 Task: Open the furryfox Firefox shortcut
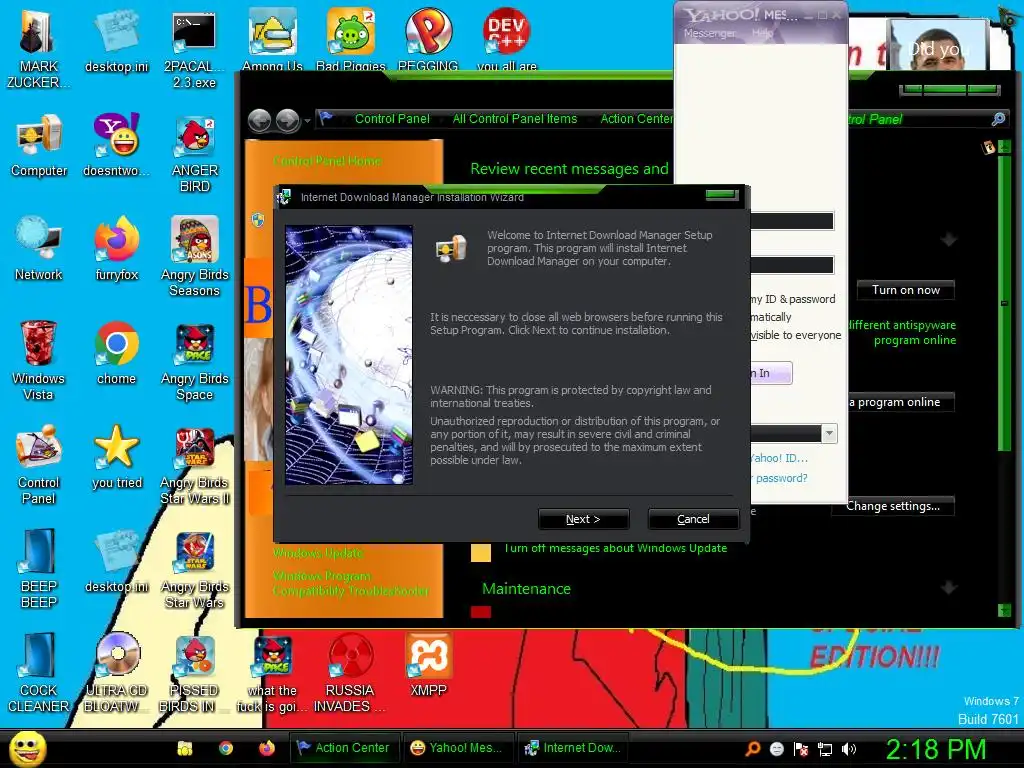tap(116, 249)
